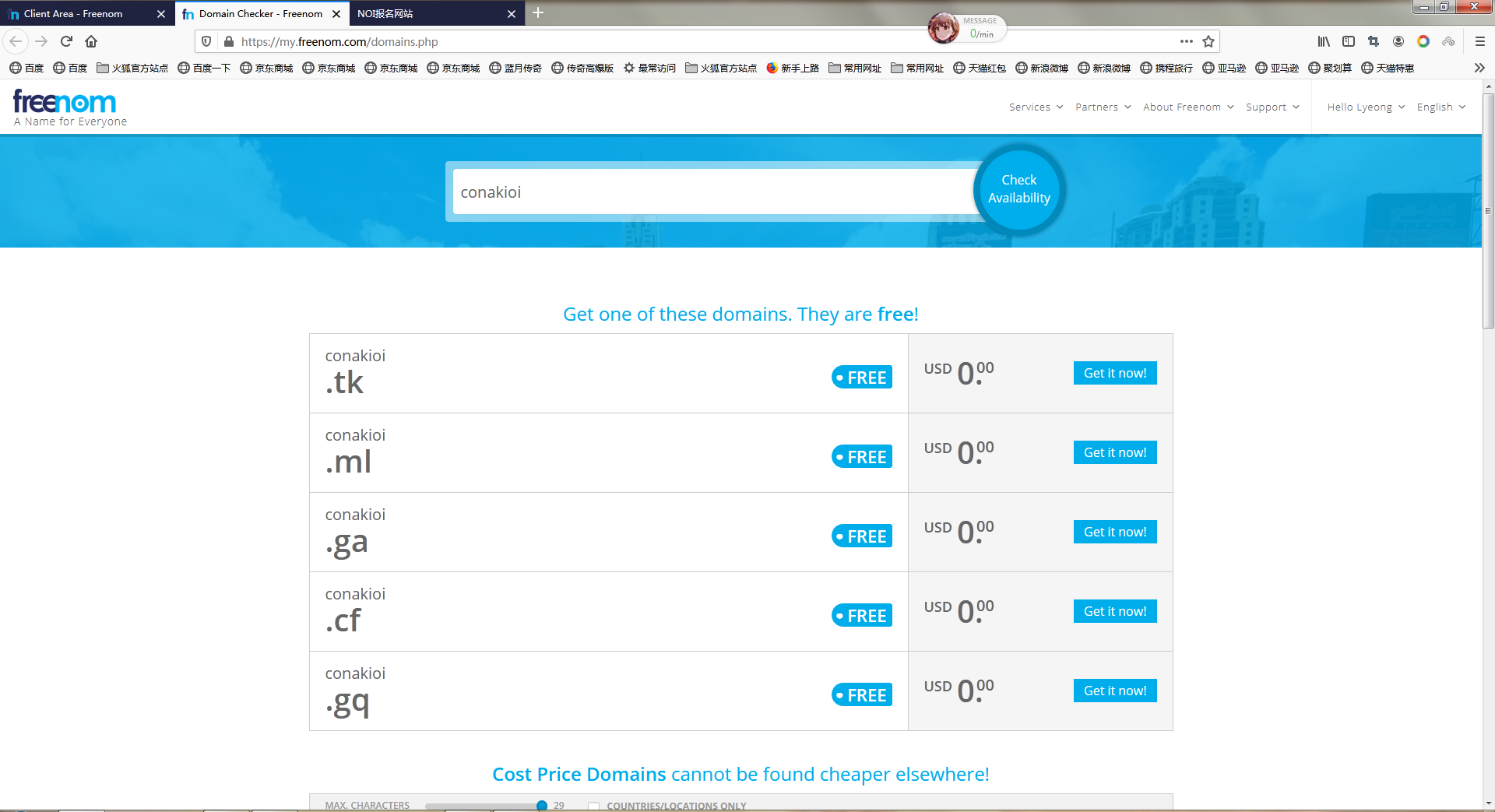Expand the Partners menu
The height and width of the screenshot is (812, 1495).
coord(1103,107)
